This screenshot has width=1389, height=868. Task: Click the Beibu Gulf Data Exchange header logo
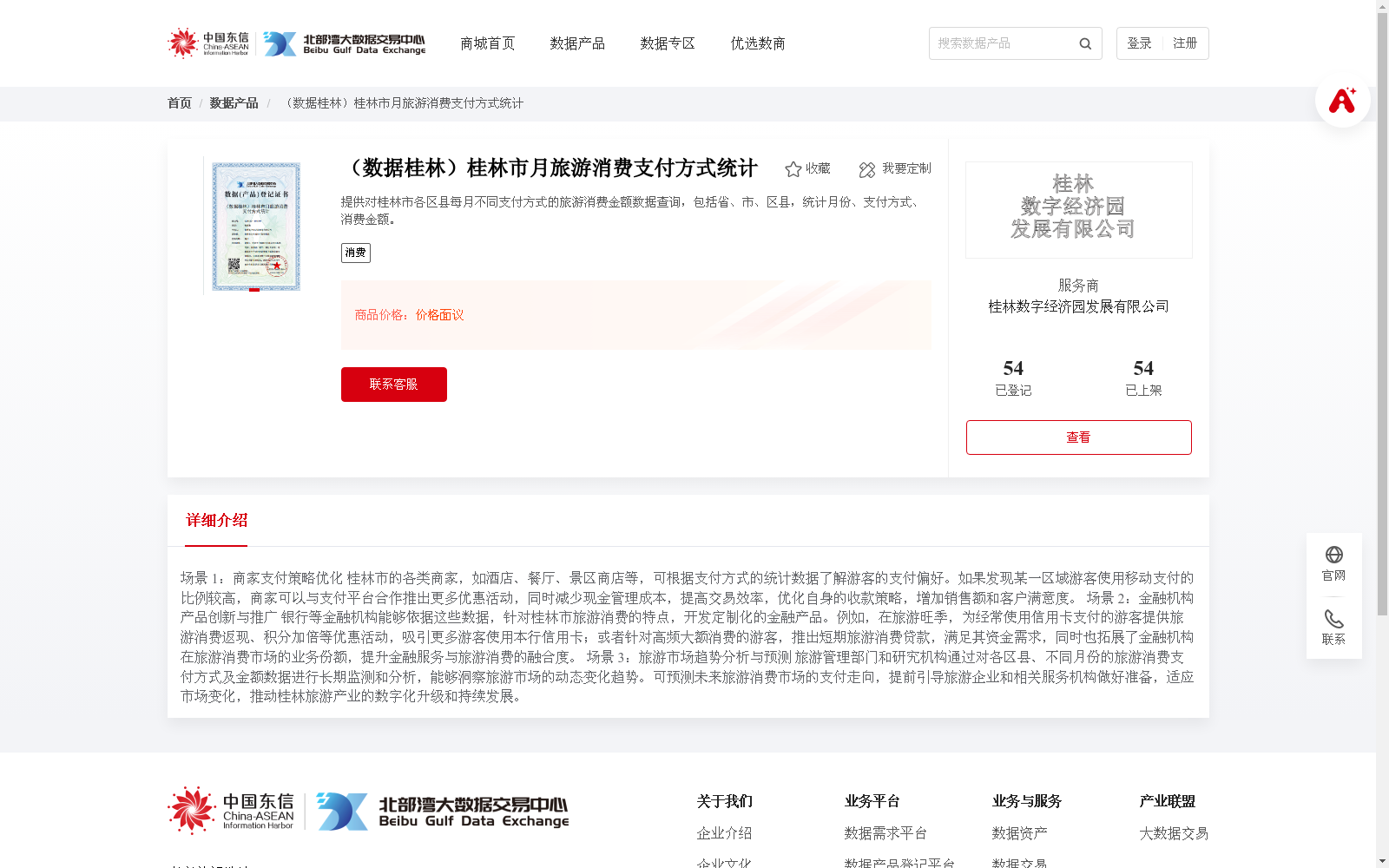(345, 43)
